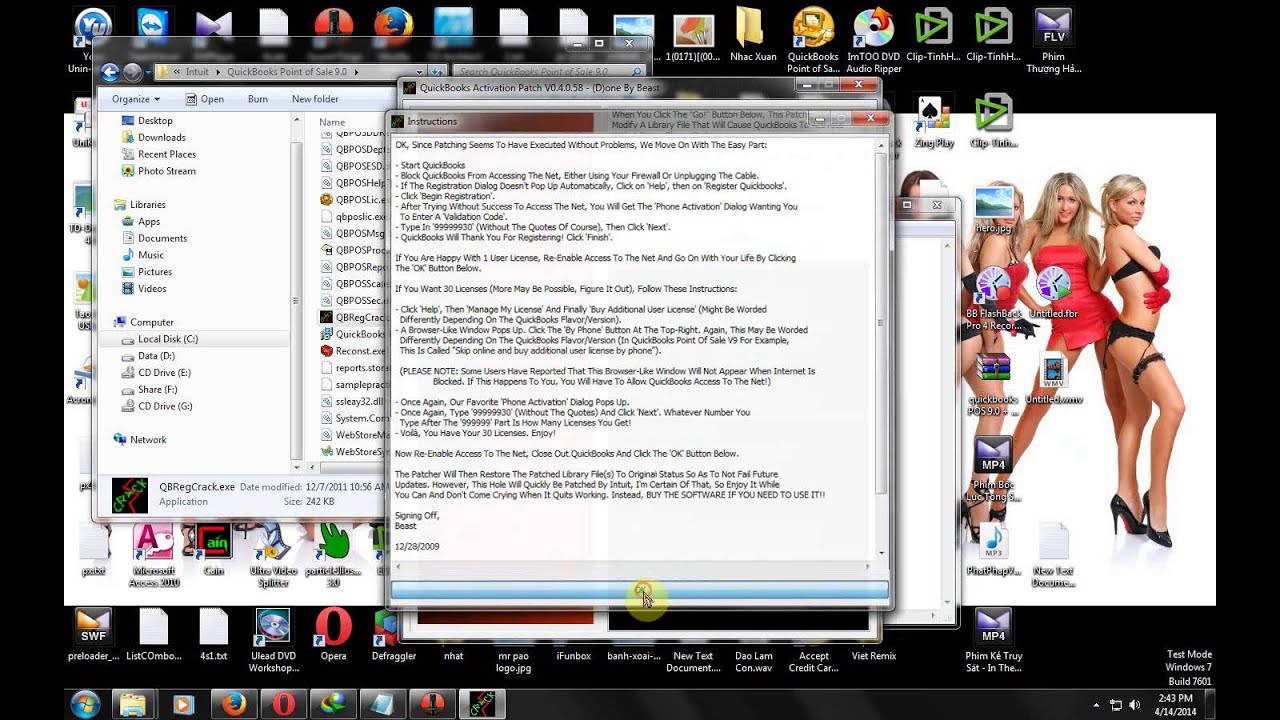Open hero.jpg on the desktop
This screenshot has height=720, width=1280.
993,210
